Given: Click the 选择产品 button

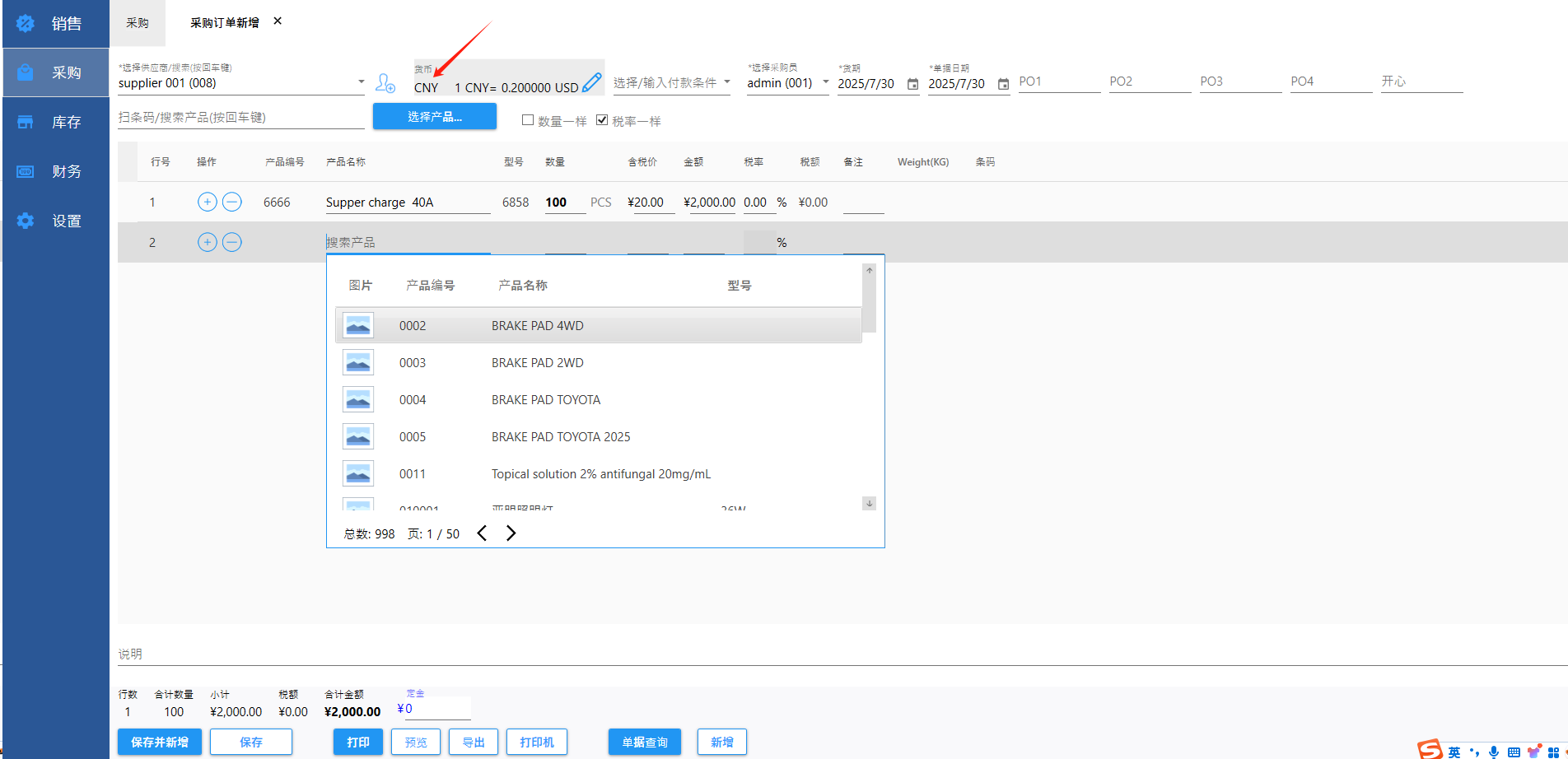Looking at the screenshot, I should 434,117.
